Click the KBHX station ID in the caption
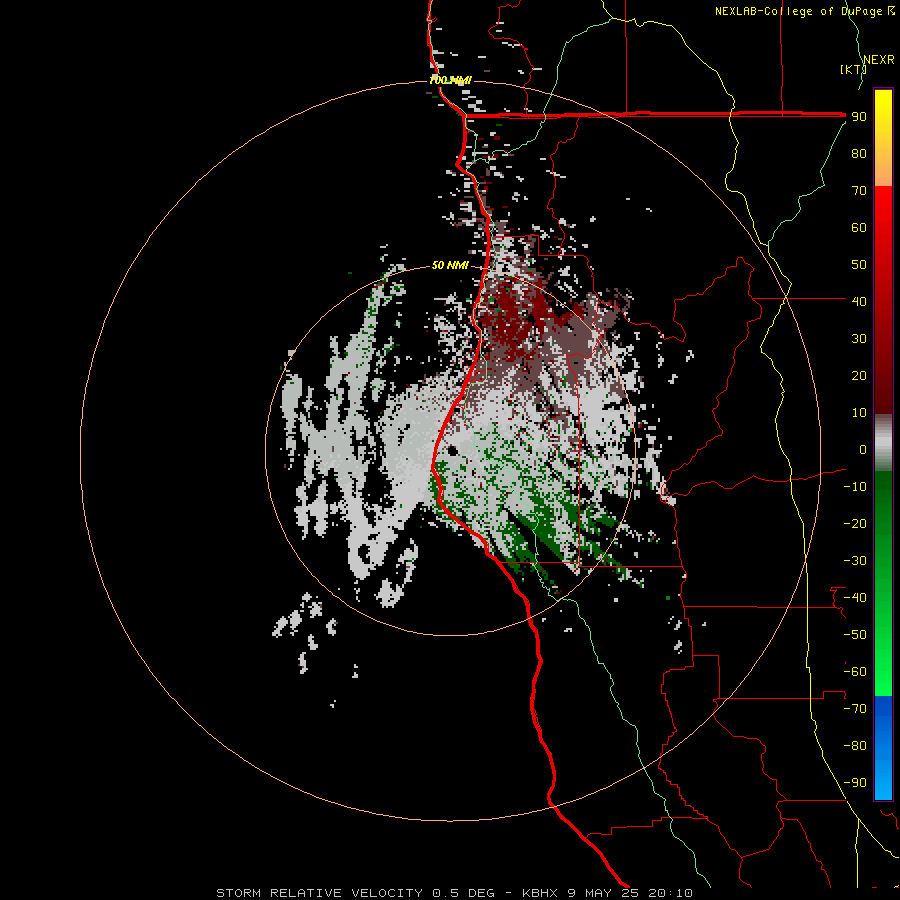 tap(540, 893)
